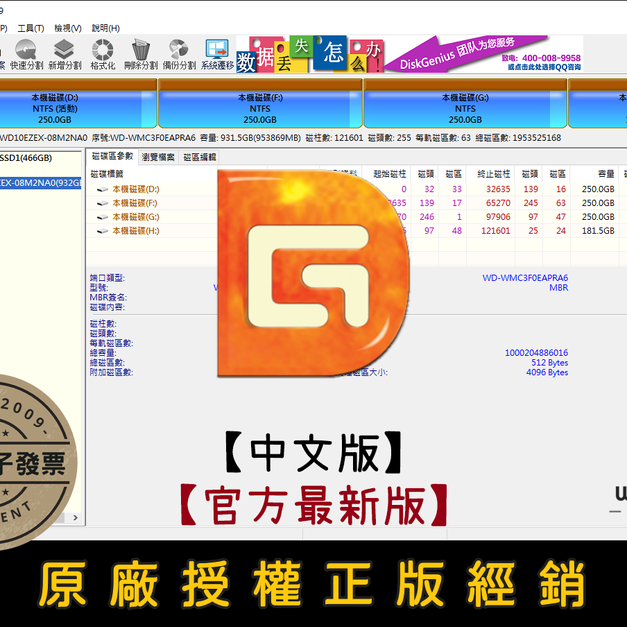Click the 512 Bytes sector size value

pyautogui.click(x=549, y=363)
